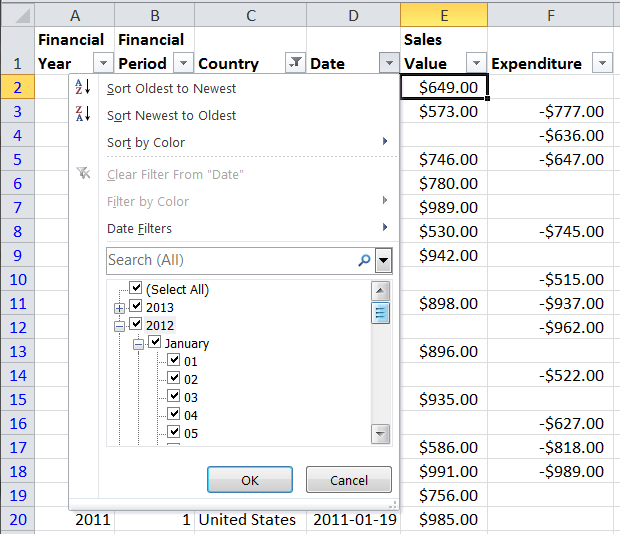
Task: Uncheck the January month checkbox
Action: point(155,343)
